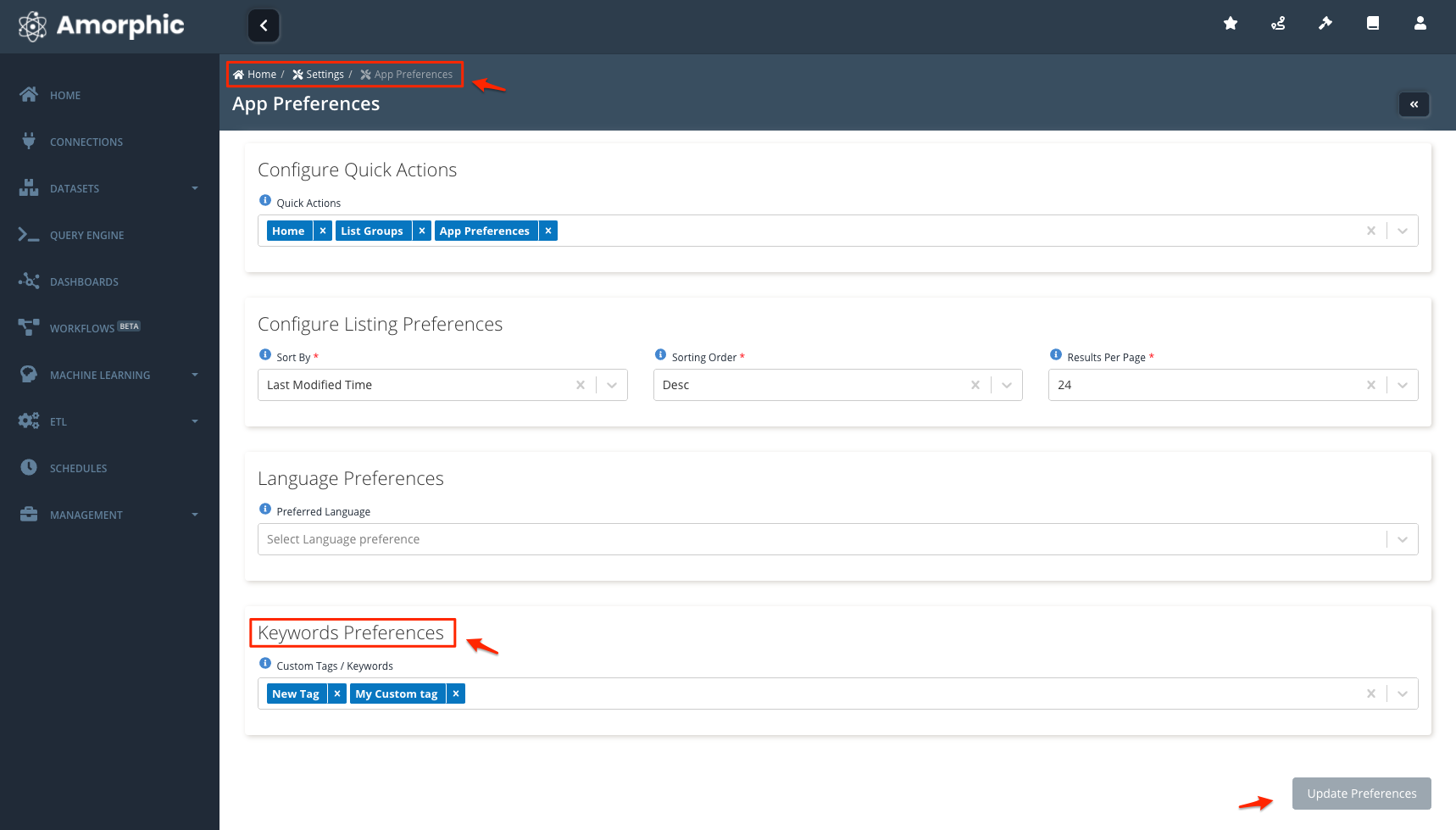Click the route map icon in top bar
The width and height of the screenshot is (1456, 830).
click(x=1277, y=24)
